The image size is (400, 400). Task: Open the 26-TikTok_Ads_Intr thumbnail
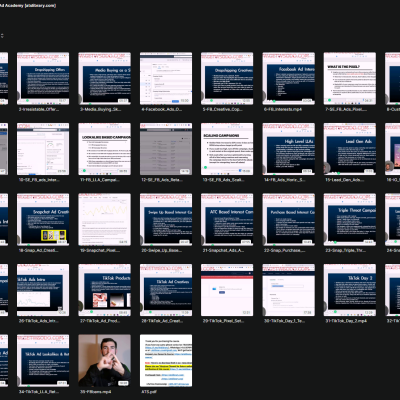tap(43, 290)
